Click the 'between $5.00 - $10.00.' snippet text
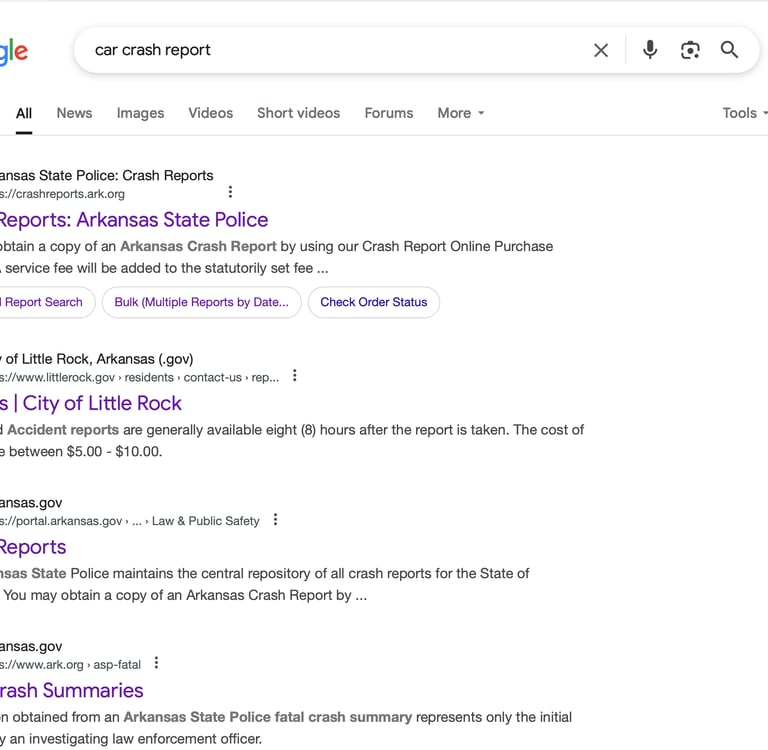This screenshot has height=750, width=768. 85,452
